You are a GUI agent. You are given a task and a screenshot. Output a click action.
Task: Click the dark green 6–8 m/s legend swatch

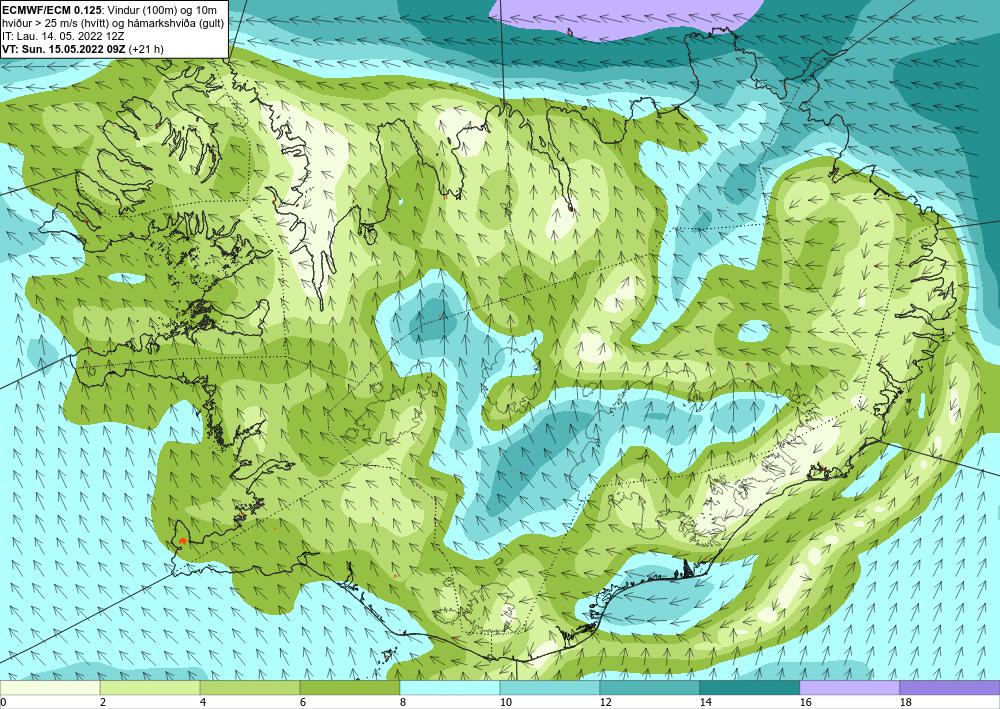pos(350,688)
